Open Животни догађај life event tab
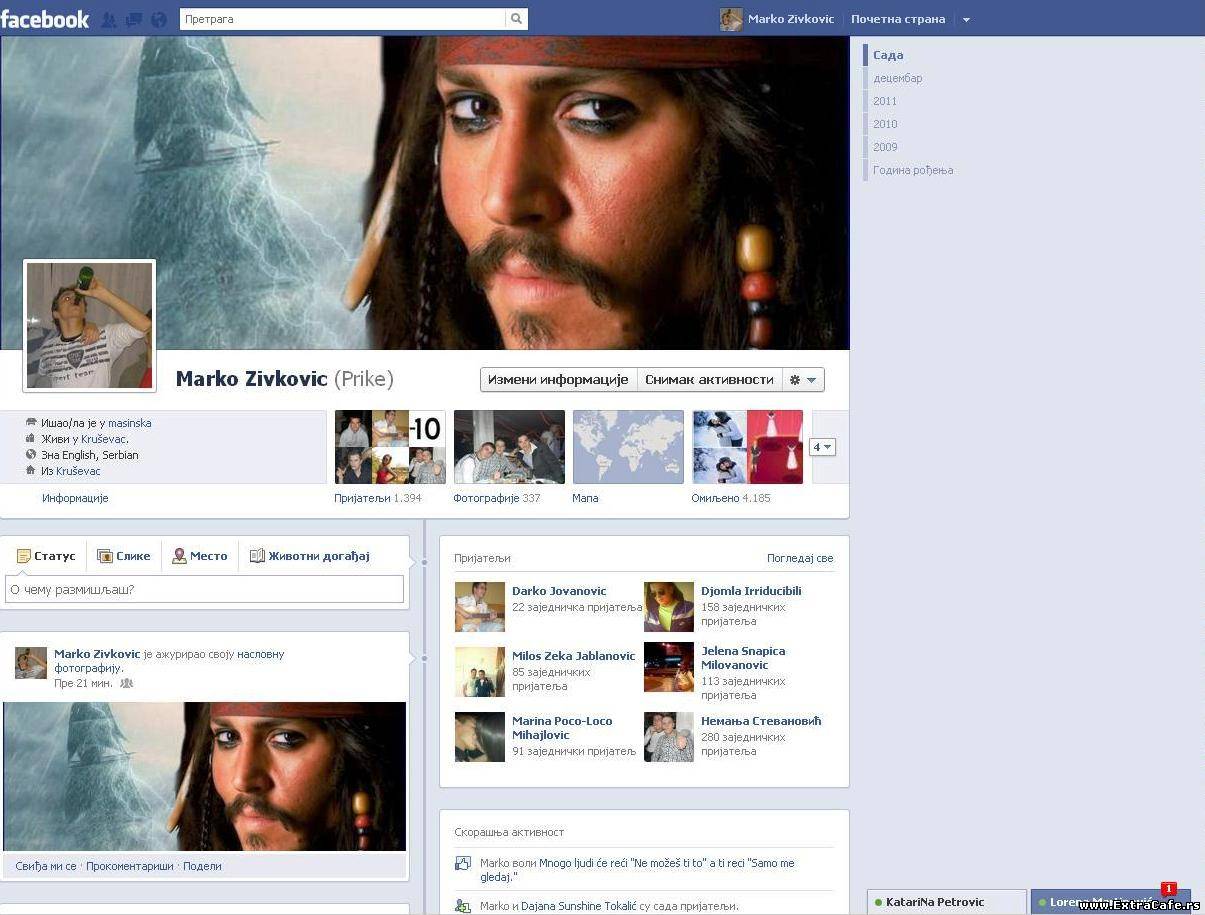 (x=310, y=556)
